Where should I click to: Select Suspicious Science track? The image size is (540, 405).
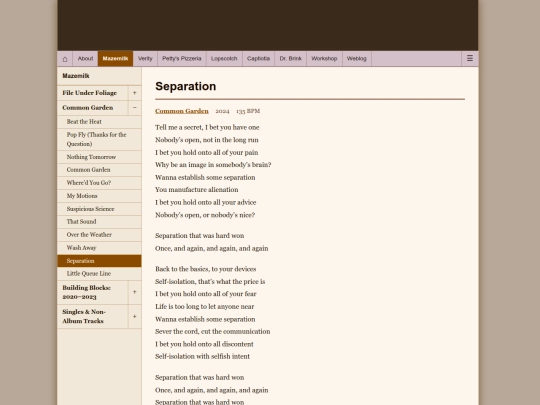[99, 209]
